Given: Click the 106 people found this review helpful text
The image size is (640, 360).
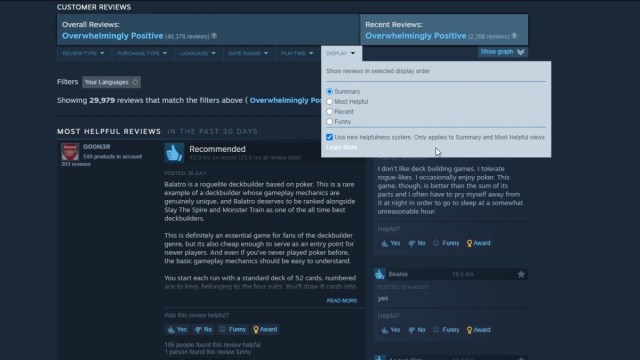Looking at the screenshot, I should (x=212, y=345).
